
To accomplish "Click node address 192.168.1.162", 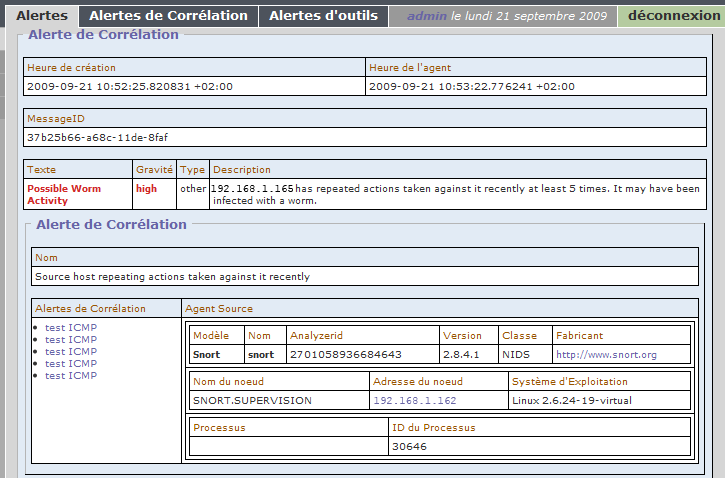I will (414, 400).
